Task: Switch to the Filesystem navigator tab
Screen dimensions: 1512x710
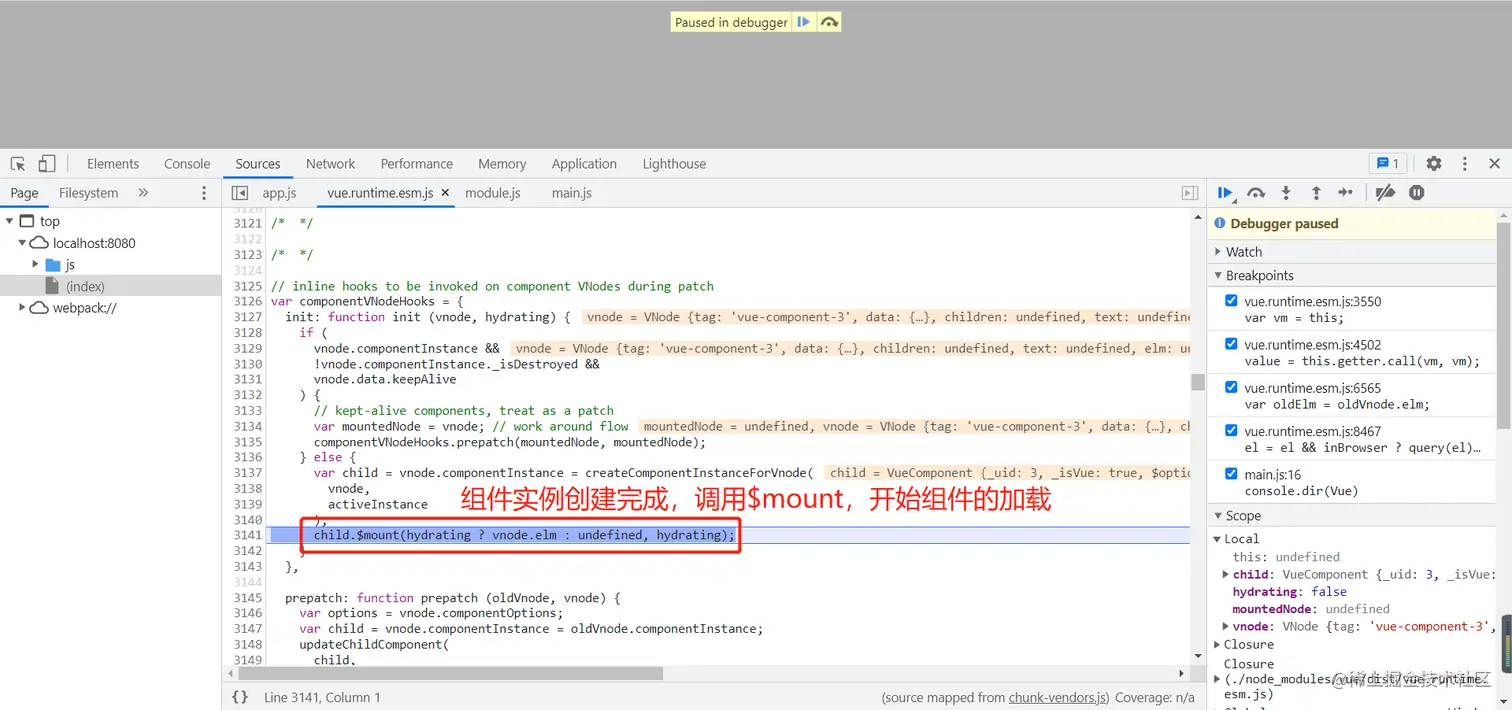Action: 88,193
